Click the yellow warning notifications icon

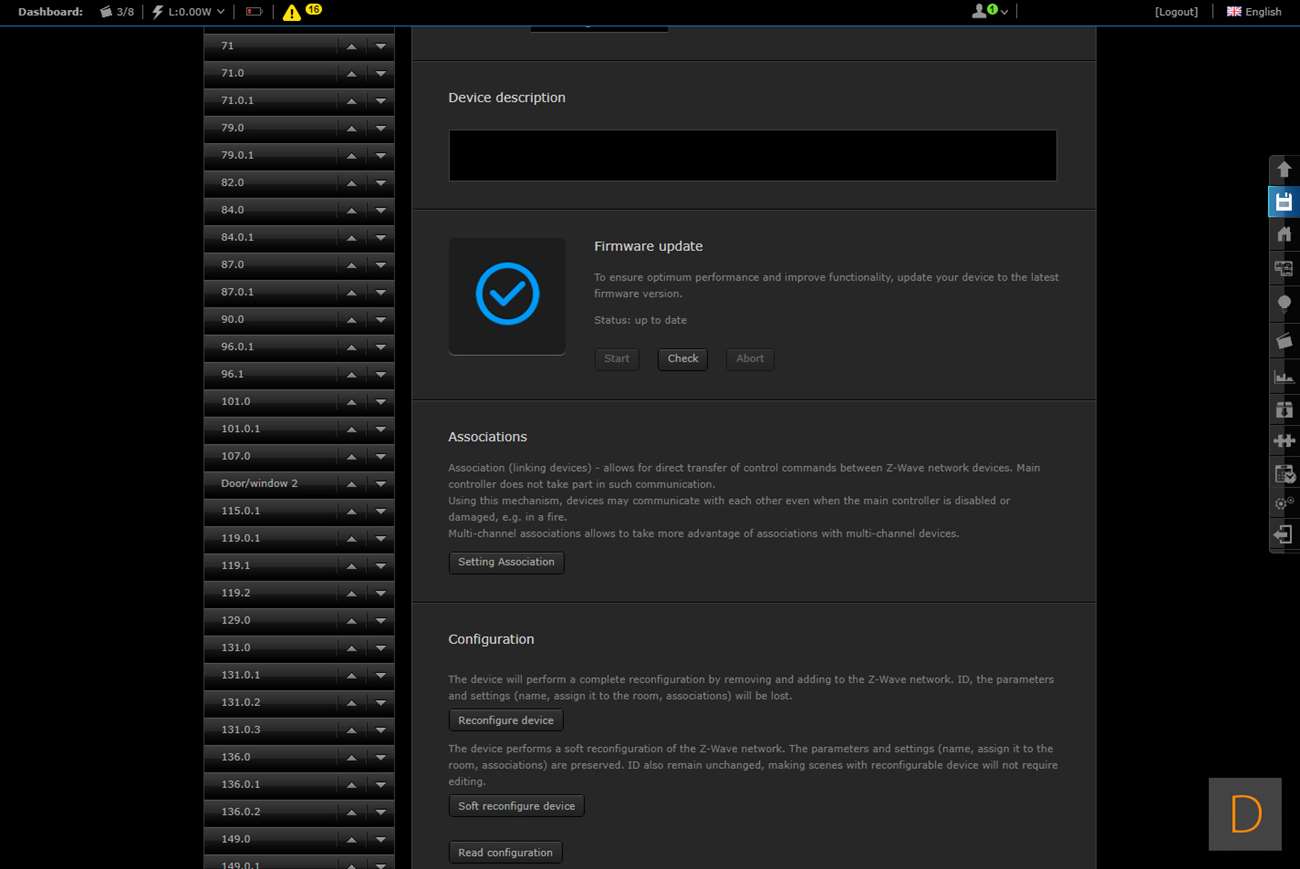pos(291,12)
